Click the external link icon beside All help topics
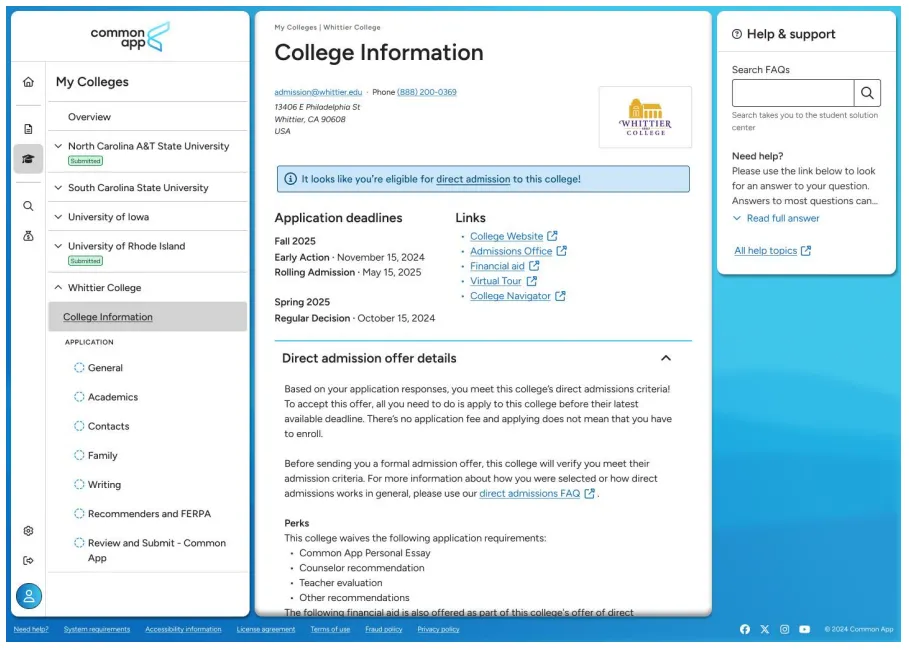This screenshot has height=650, width=909. (806, 250)
